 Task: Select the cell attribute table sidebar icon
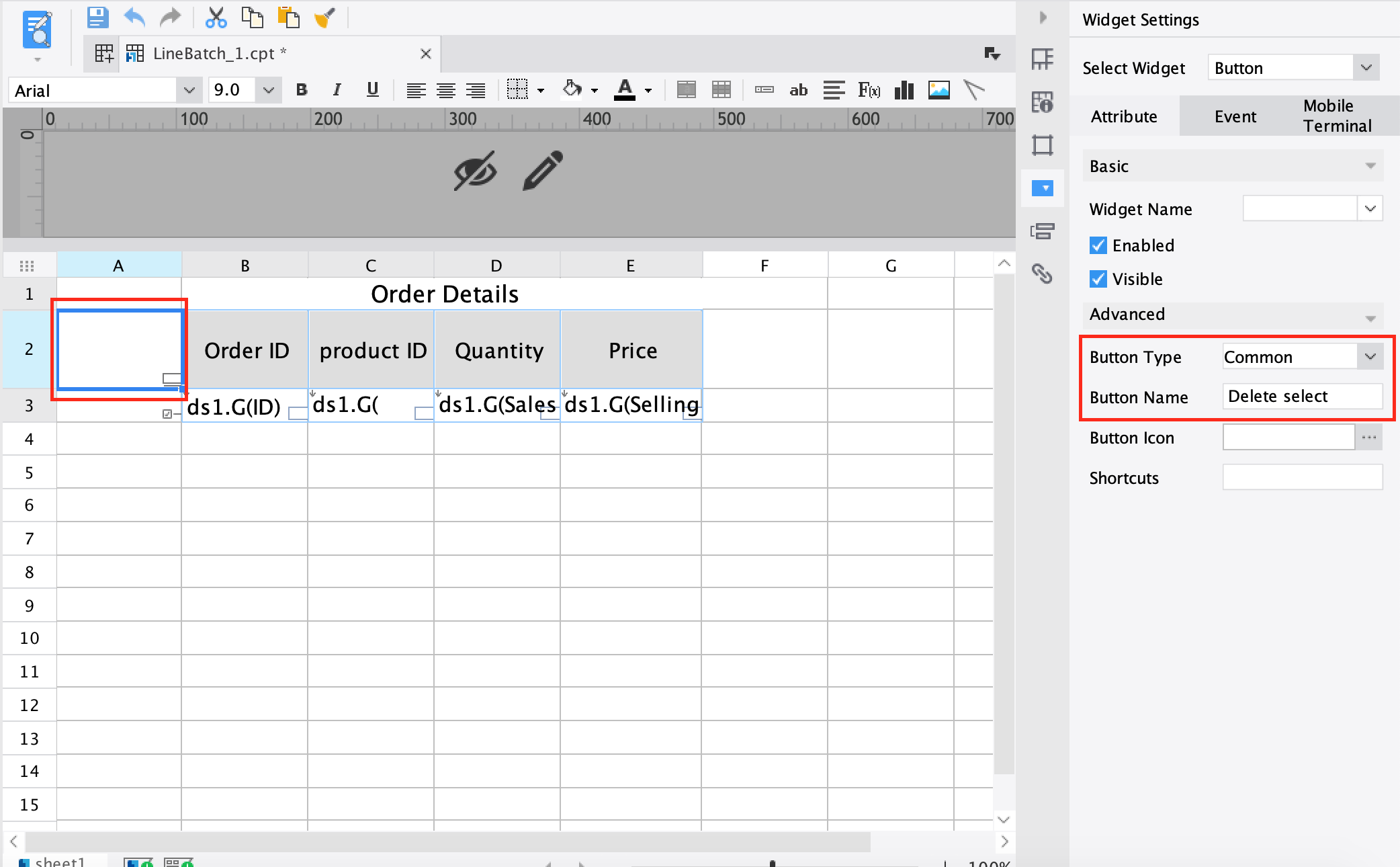pyautogui.click(x=1042, y=102)
